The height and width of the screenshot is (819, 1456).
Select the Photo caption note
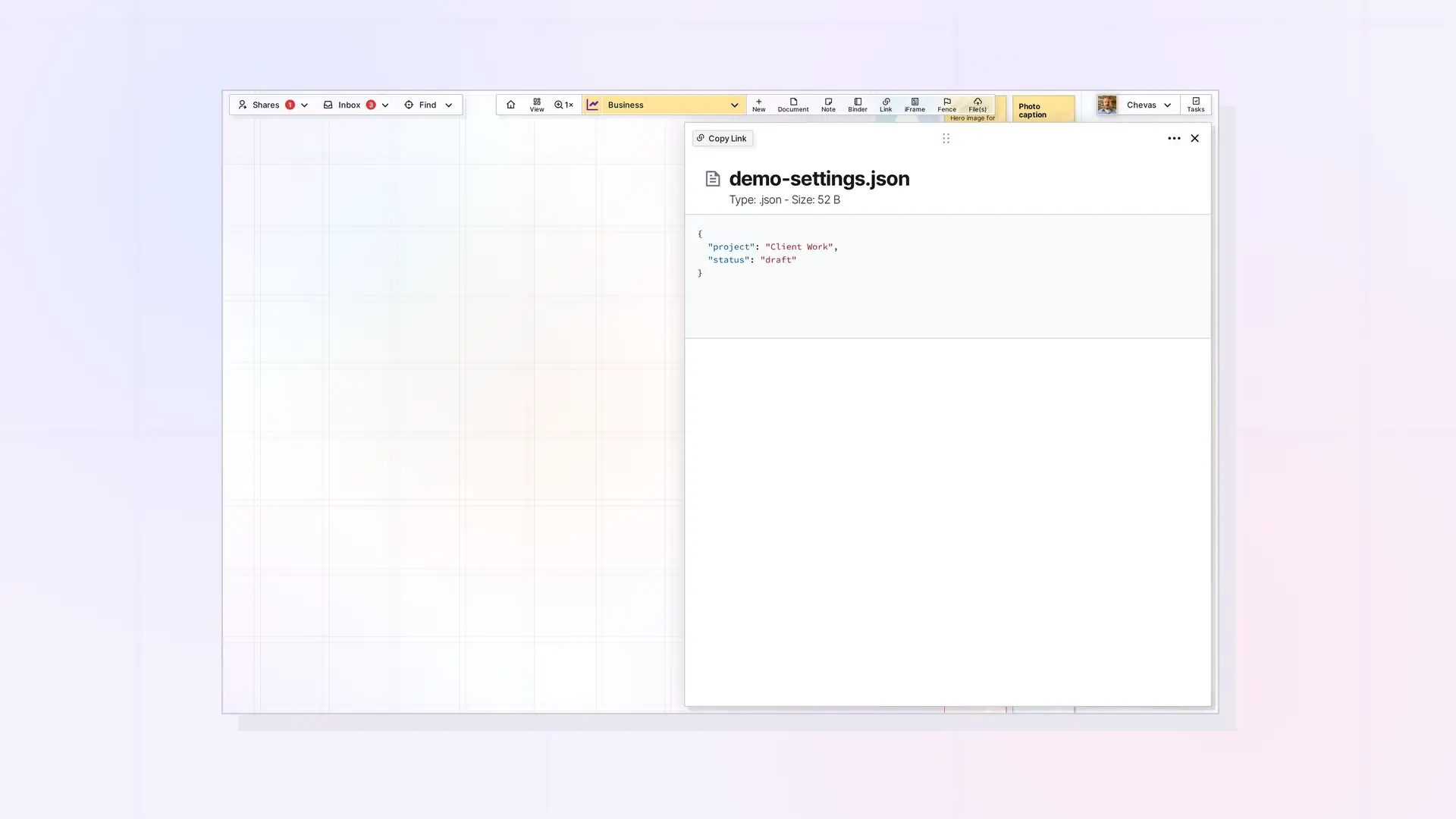point(1043,109)
